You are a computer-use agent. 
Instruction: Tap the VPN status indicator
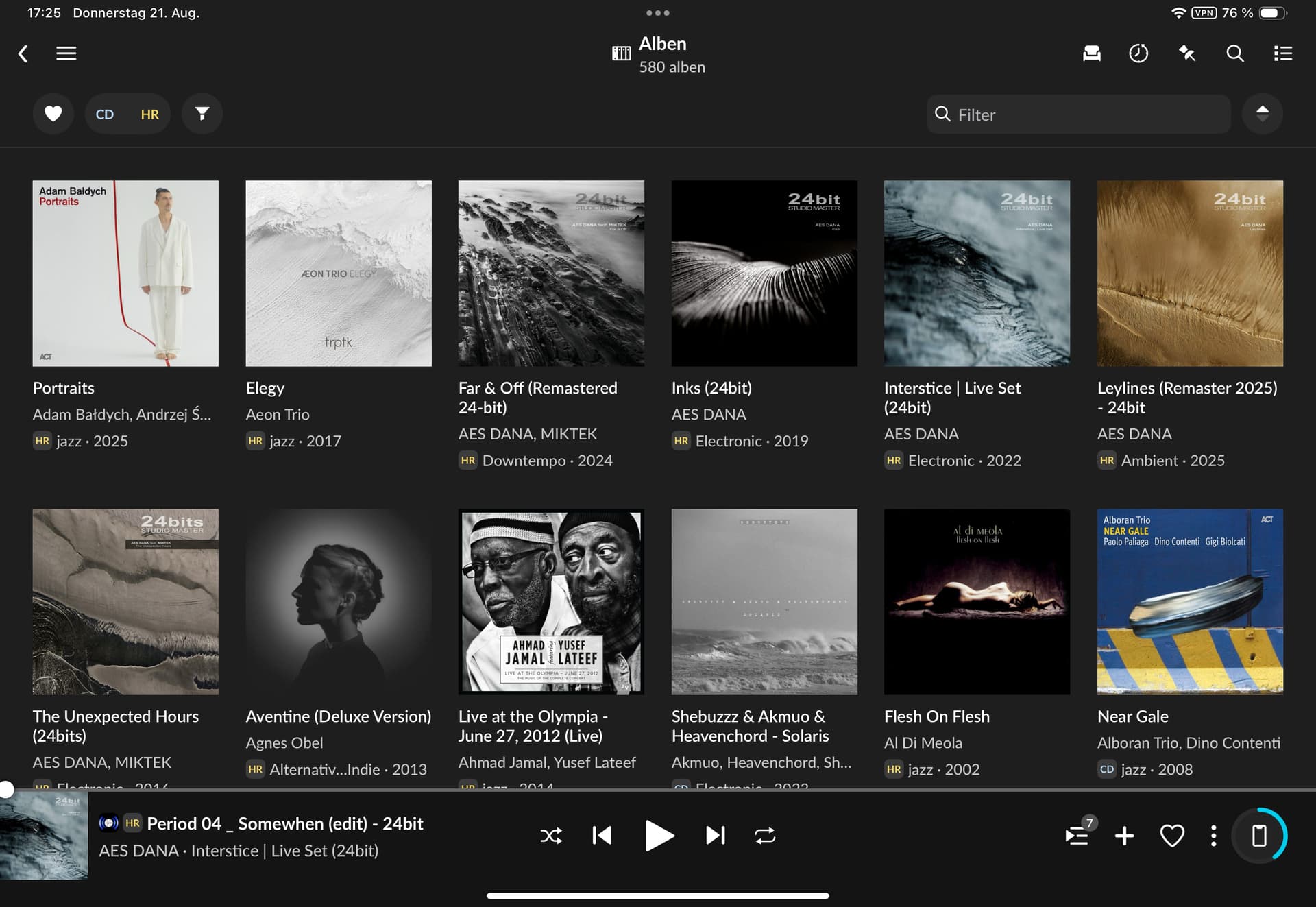[1204, 13]
